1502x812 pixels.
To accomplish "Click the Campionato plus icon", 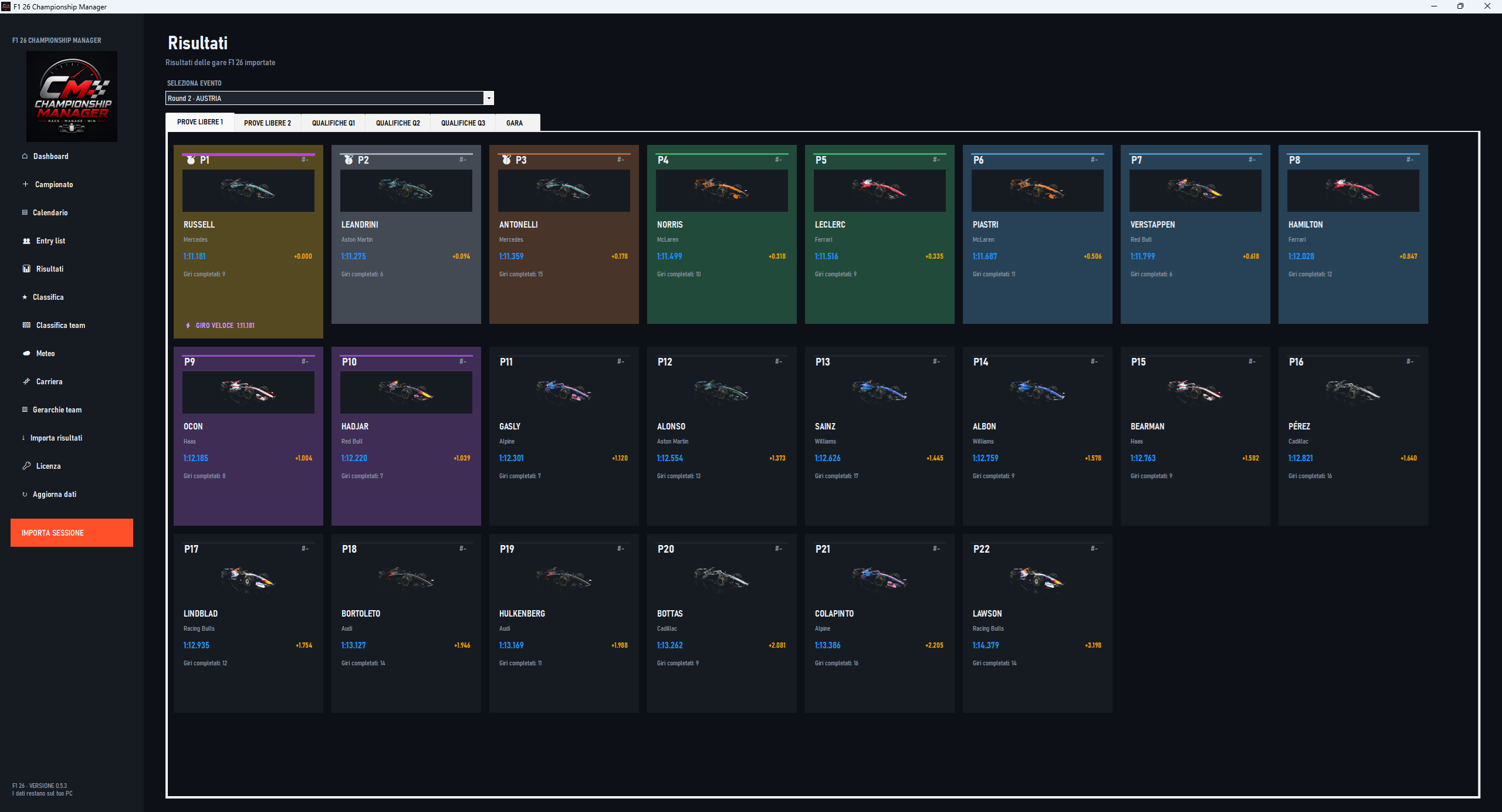I will click(x=25, y=184).
